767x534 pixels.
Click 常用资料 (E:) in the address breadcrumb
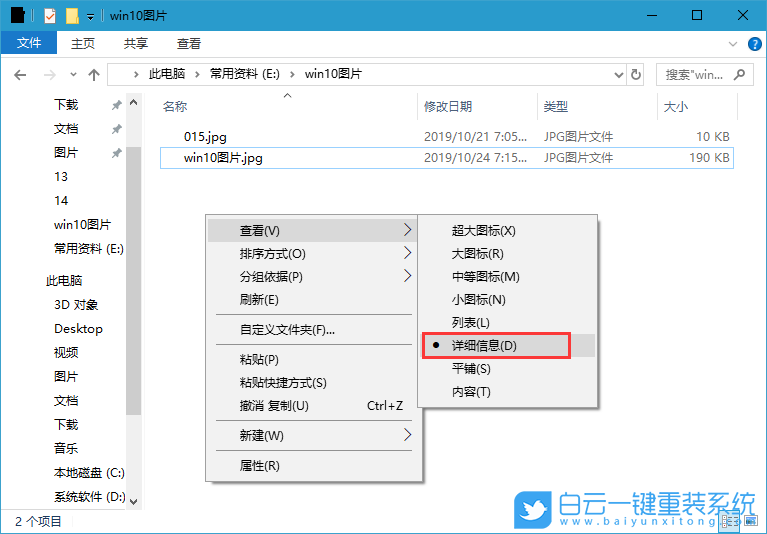coord(245,74)
